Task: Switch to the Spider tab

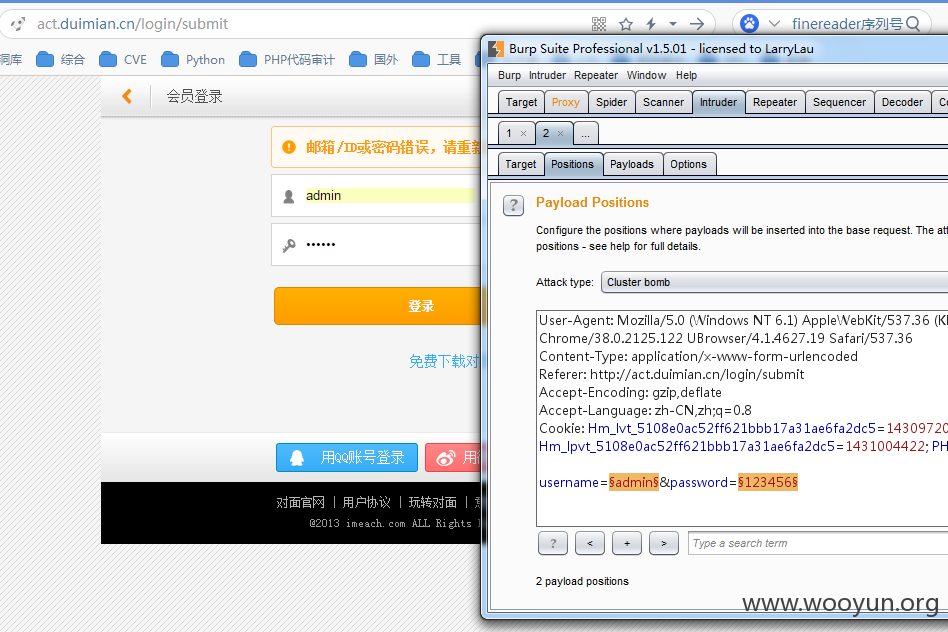Action: pos(611,102)
